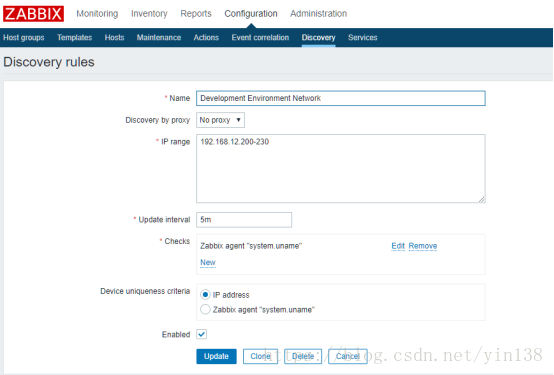Go to Templates section
Viewport: 554px width, 375px height.
pos(75,37)
